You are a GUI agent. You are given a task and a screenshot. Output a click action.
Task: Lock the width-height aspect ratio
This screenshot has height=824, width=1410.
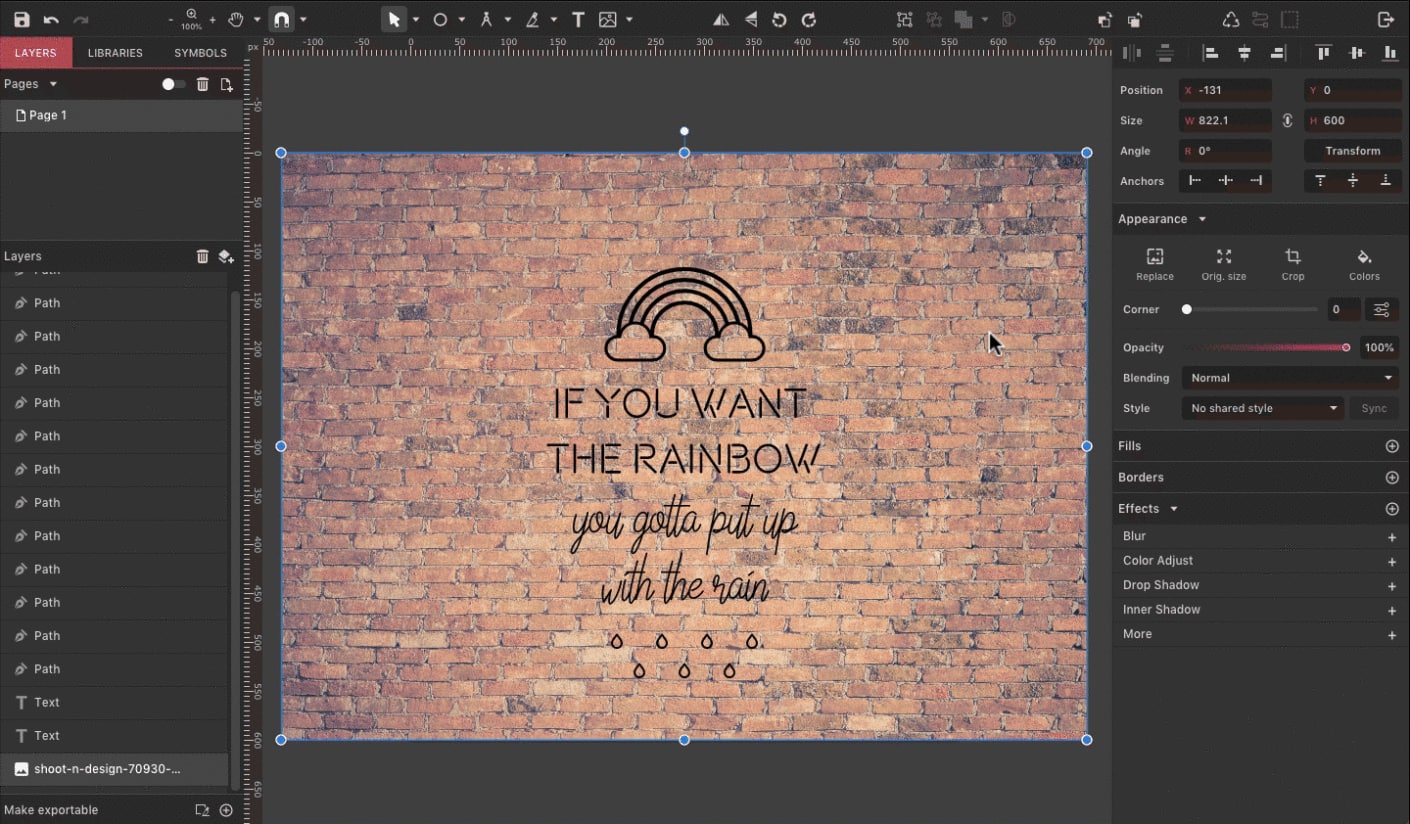1288,120
